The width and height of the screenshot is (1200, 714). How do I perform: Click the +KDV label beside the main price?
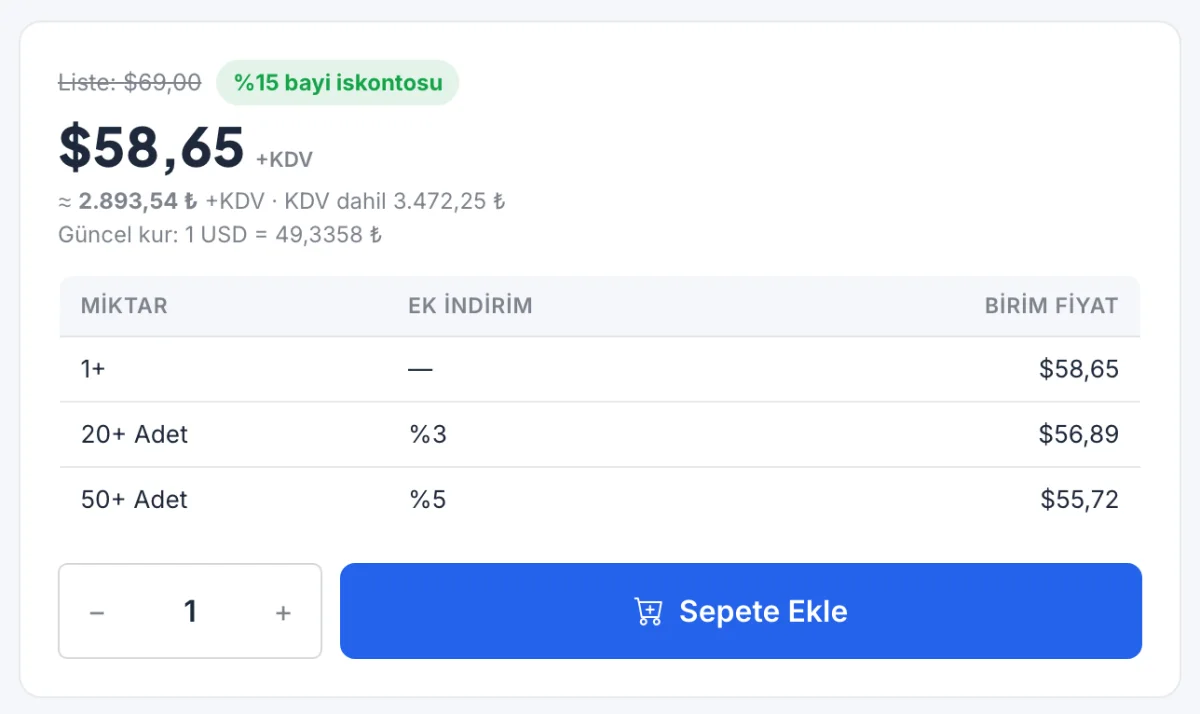click(284, 159)
